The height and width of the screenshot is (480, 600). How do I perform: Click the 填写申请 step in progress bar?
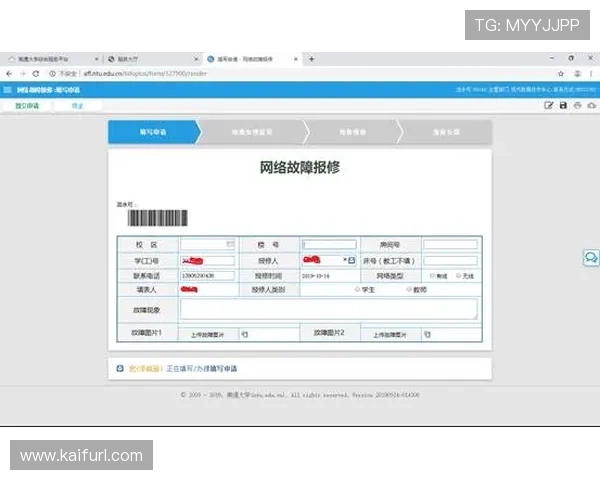pos(153,132)
